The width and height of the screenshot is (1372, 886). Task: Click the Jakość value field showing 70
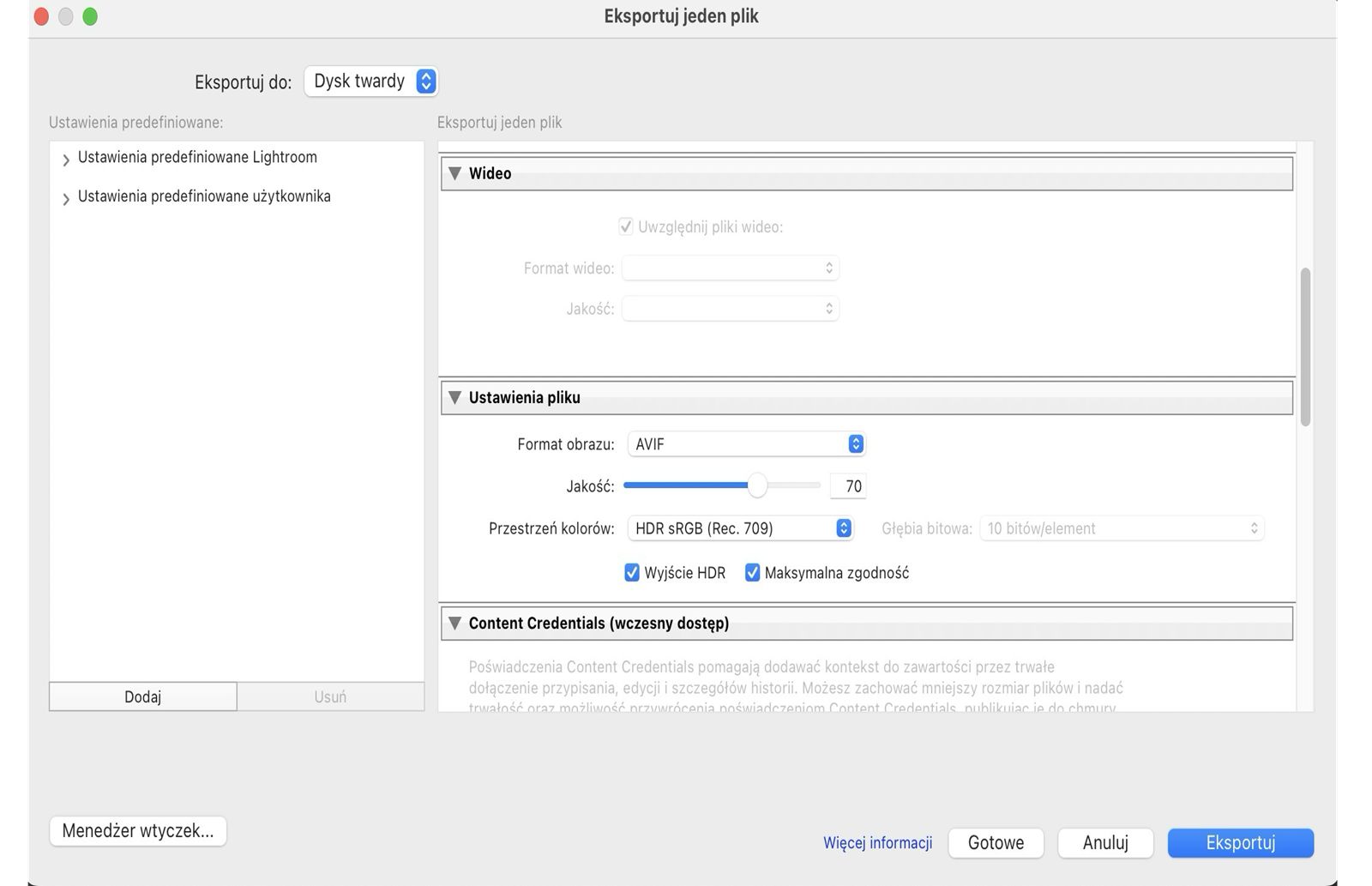848,486
